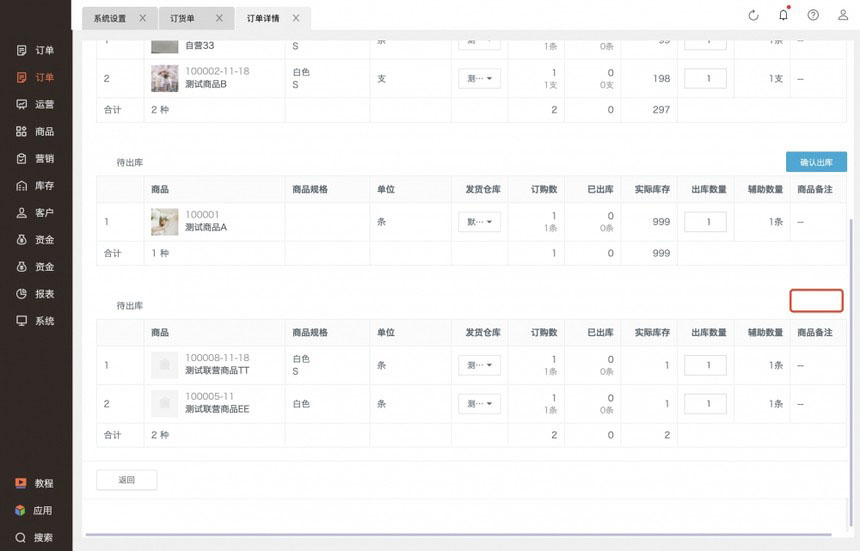Click the 出库数量 field for 测试商品A
Image resolution: width=860 pixels, height=551 pixels.
point(705,222)
